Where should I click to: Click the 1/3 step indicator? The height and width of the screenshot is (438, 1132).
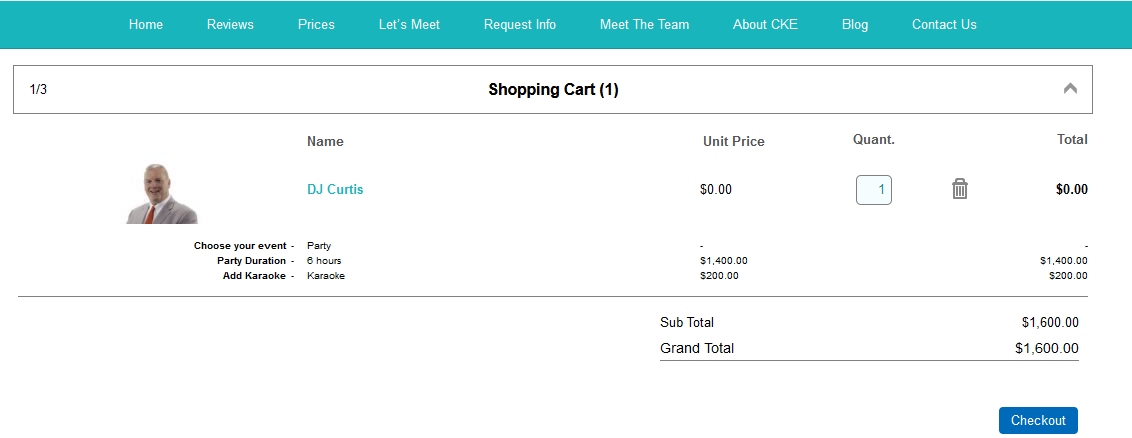click(x=38, y=90)
